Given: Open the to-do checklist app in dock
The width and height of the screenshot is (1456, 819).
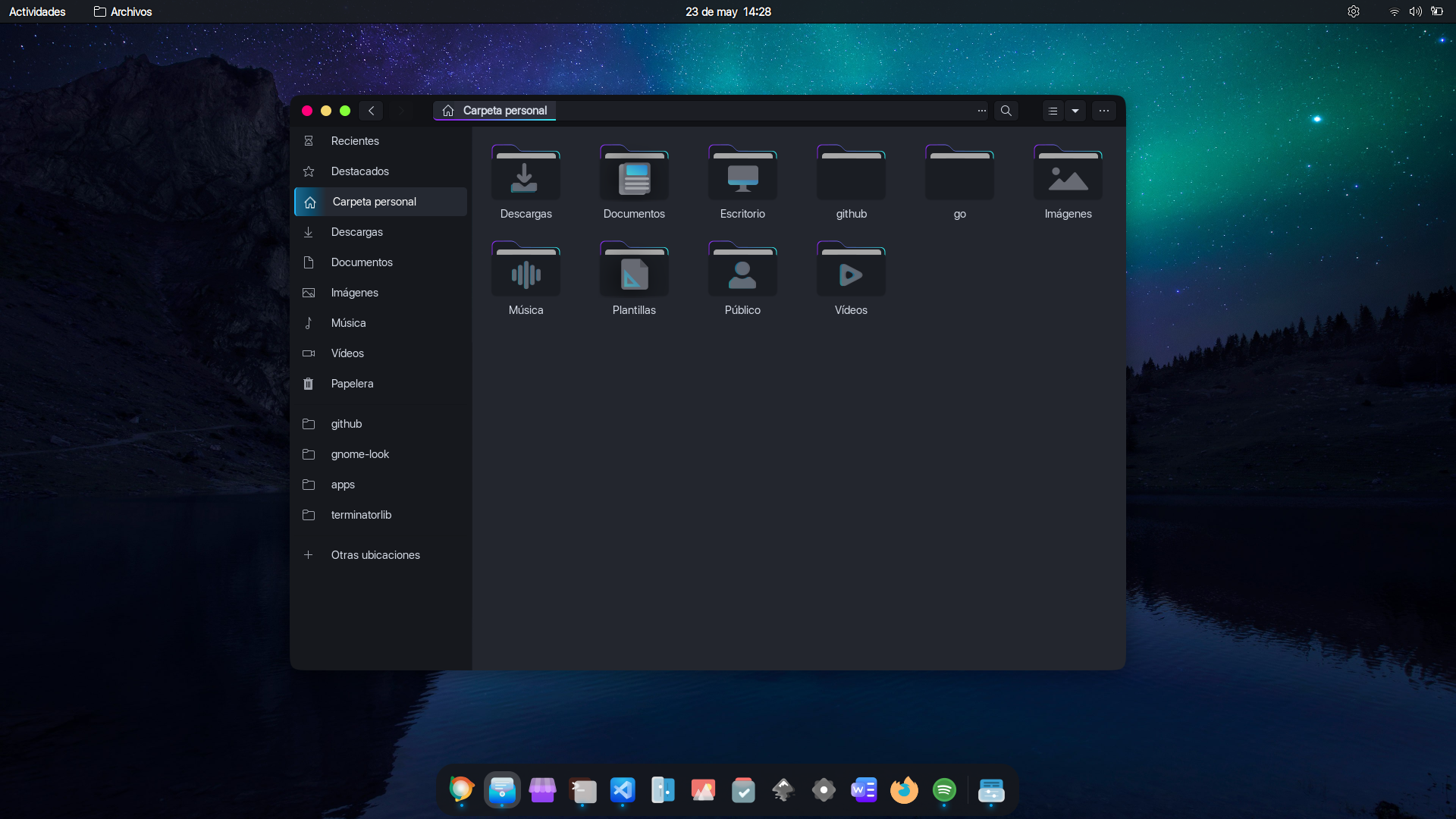Looking at the screenshot, I should click(743, 790).
